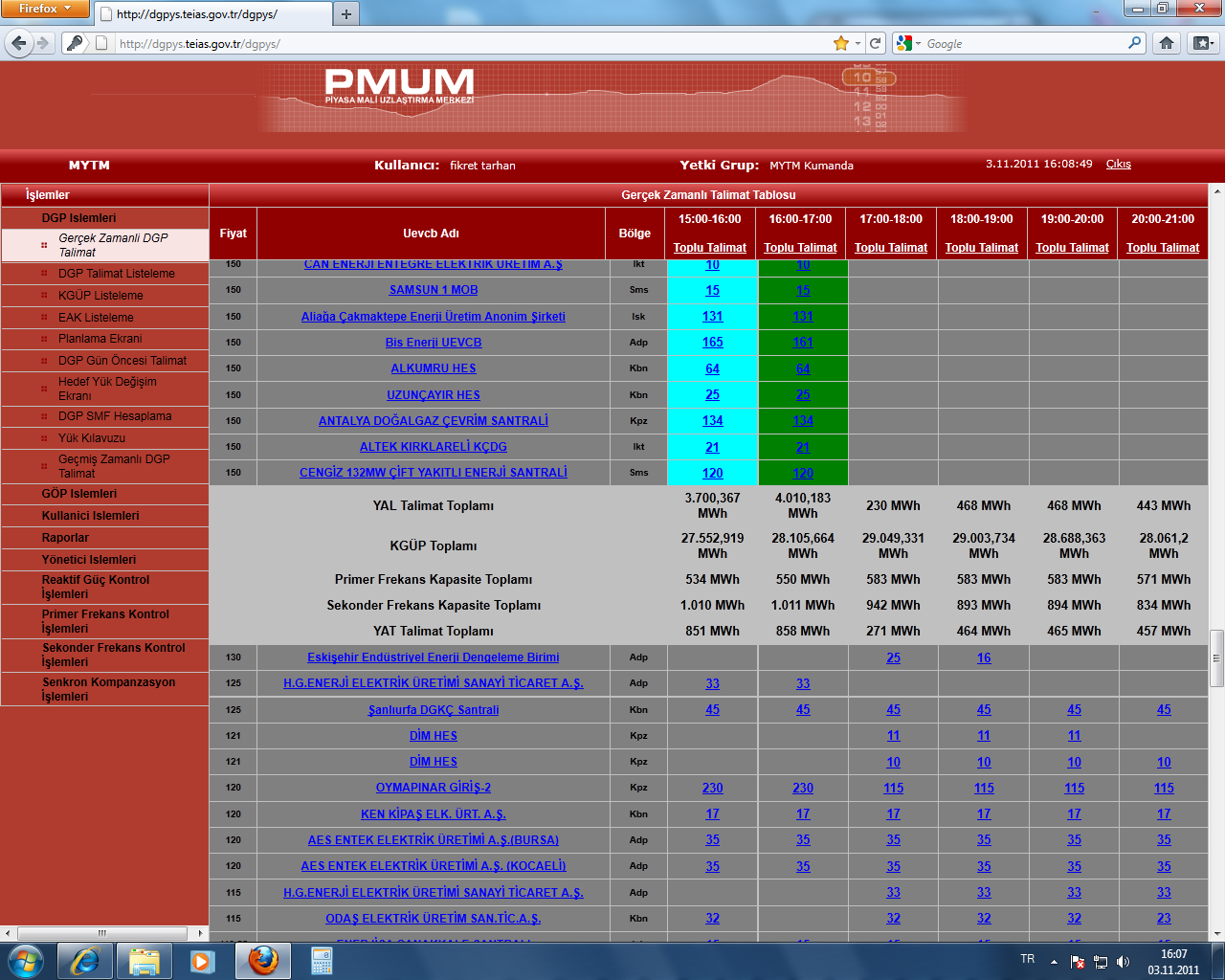Open OYMAPINAR GİRİŞ-2 unit link

(x=434, y=788)
